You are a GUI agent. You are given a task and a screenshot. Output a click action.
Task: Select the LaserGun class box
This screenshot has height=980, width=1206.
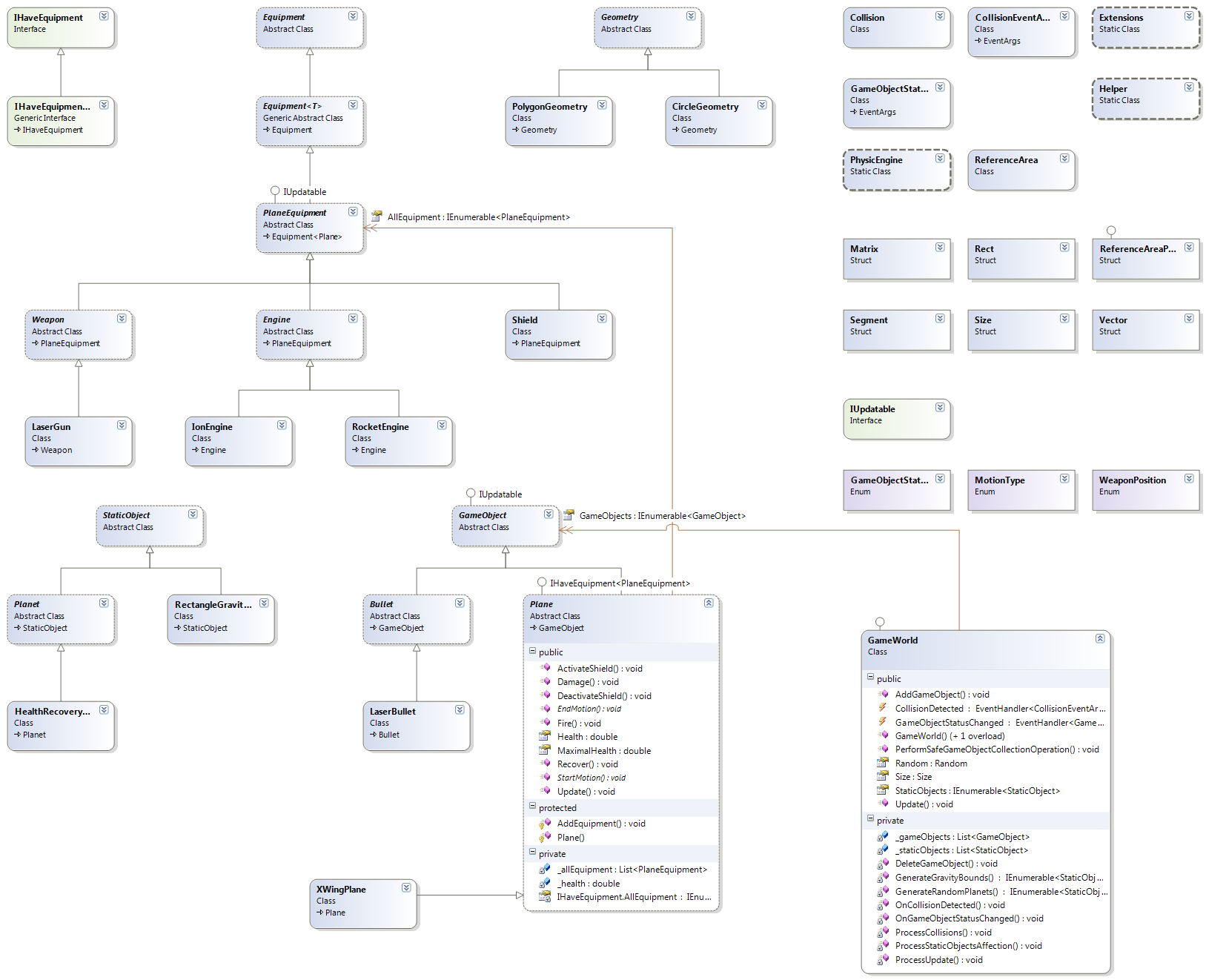pos(79,442)
